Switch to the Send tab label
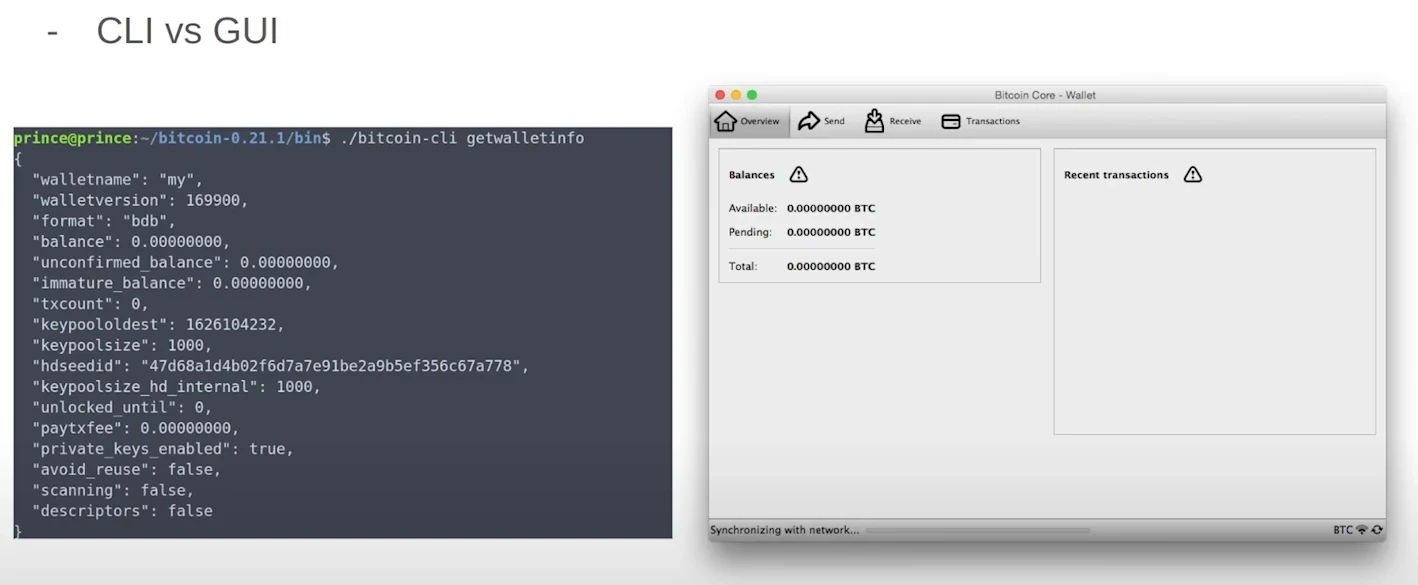Screen dimensions: 1418x585 tap(834, 122)
